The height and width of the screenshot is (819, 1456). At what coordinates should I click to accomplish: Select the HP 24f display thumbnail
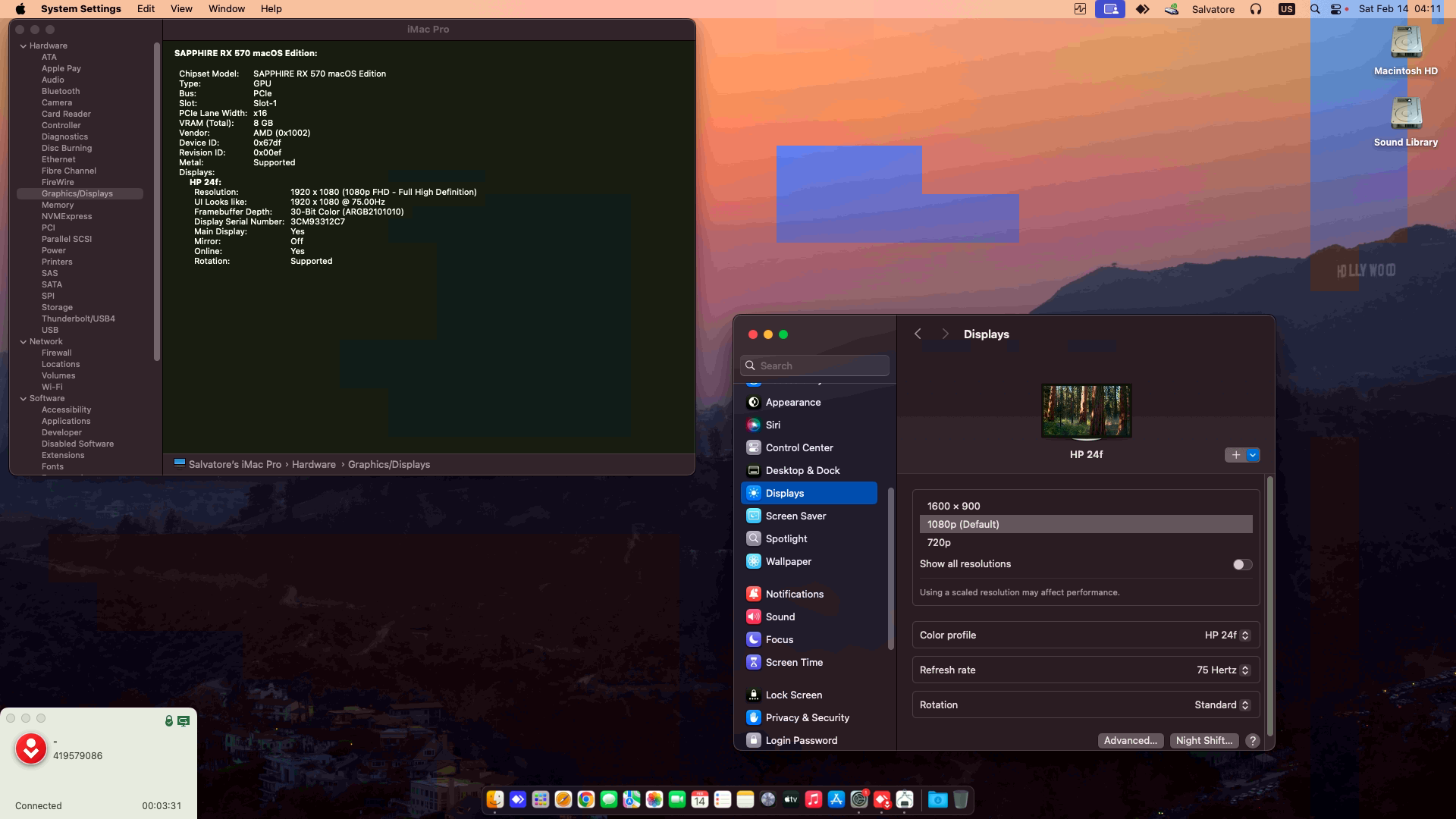click(x=1086, y=411)
